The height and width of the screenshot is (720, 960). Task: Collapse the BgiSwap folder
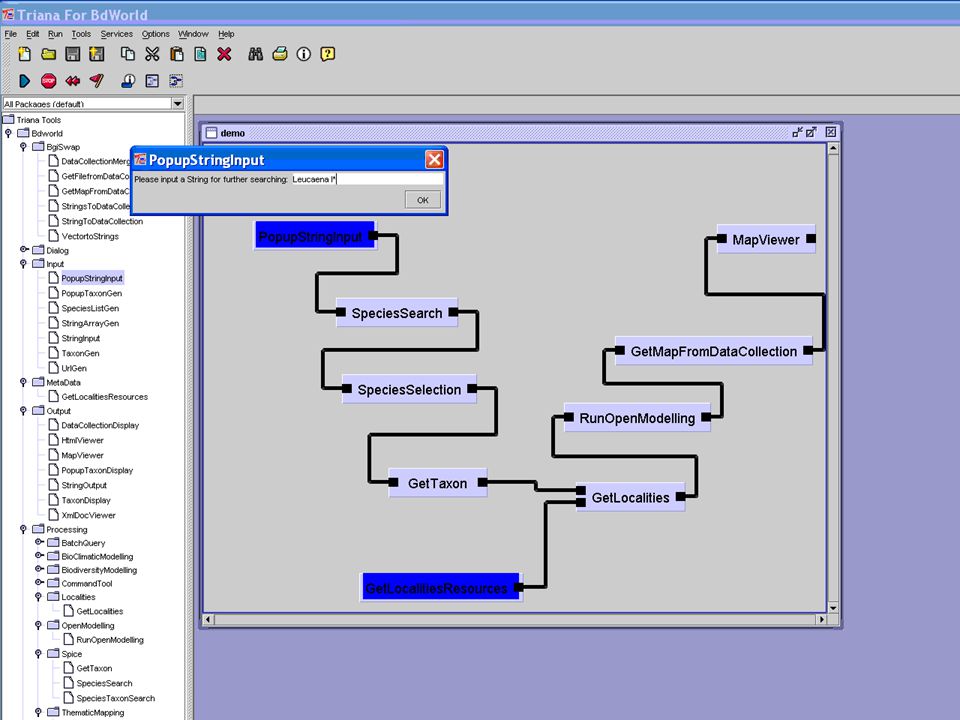point(23,146)
